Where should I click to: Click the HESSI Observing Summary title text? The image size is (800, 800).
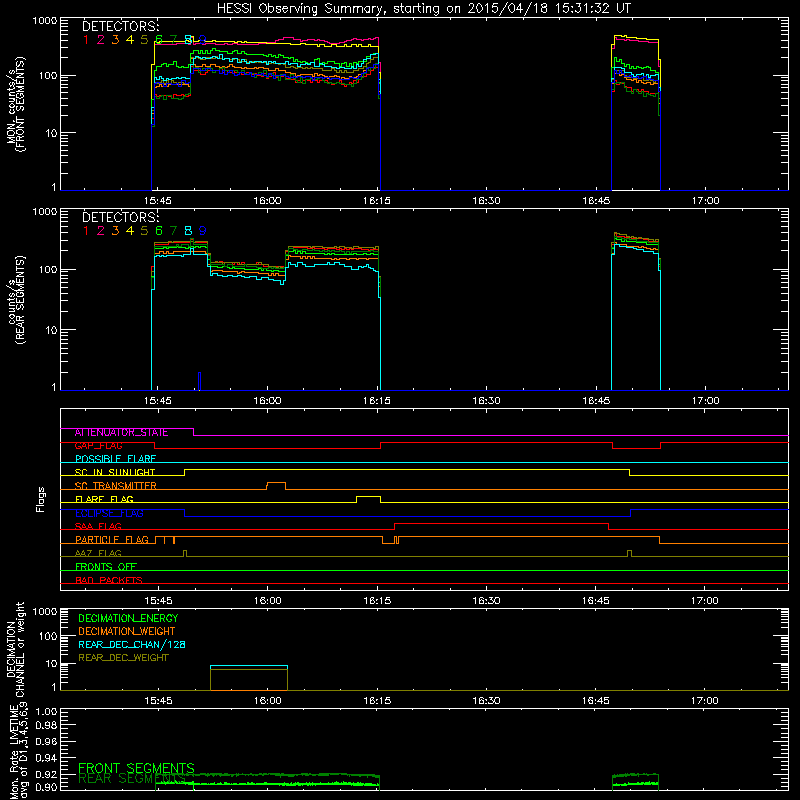tap(423, 9)
